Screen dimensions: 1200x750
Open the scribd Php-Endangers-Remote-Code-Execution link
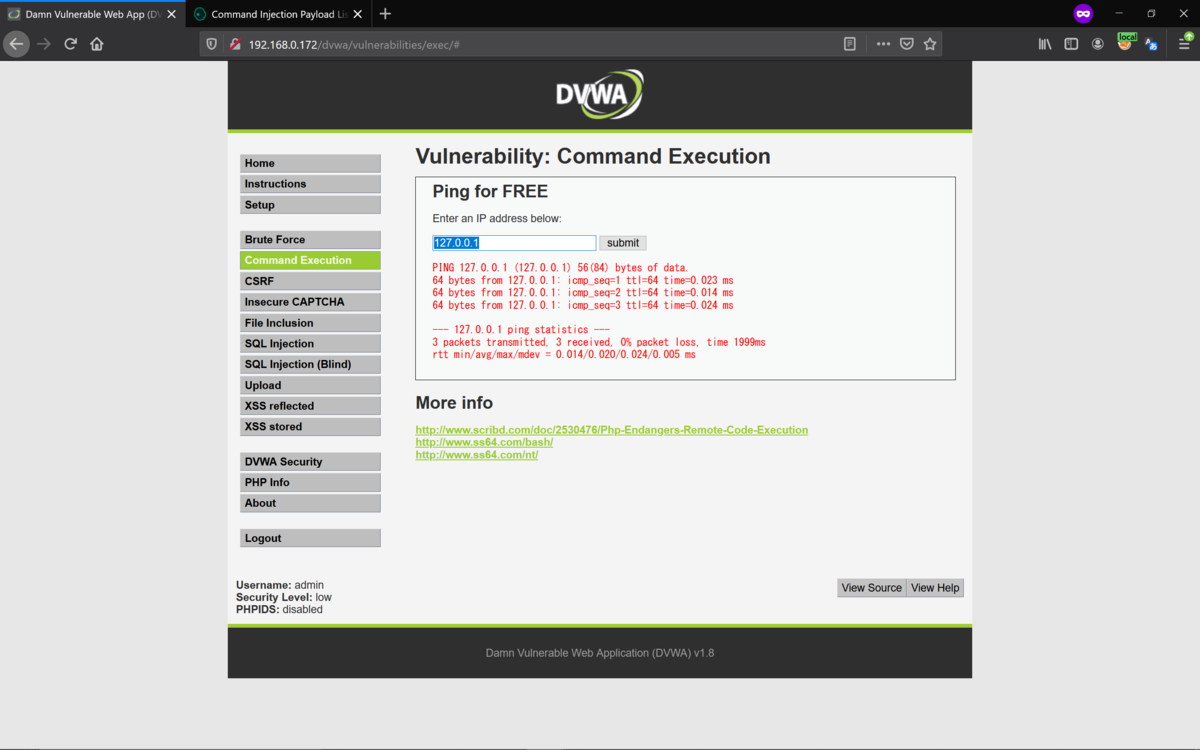[x=611, y=430]
